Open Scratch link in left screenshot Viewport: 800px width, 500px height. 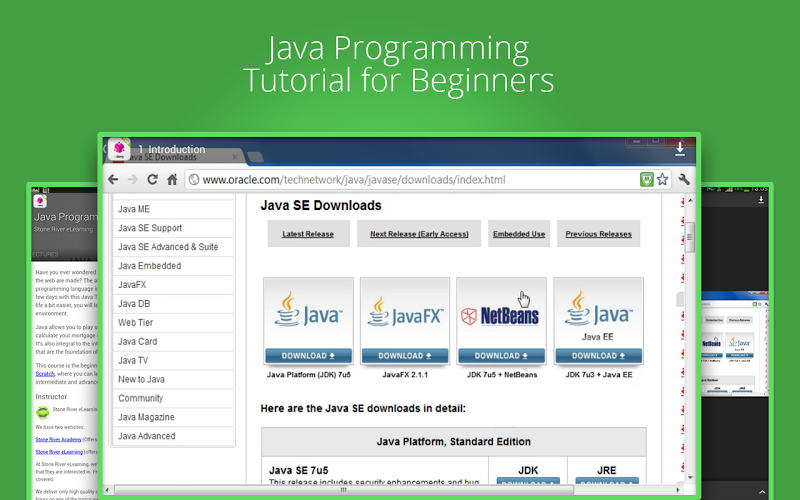[x=45, y=374]
